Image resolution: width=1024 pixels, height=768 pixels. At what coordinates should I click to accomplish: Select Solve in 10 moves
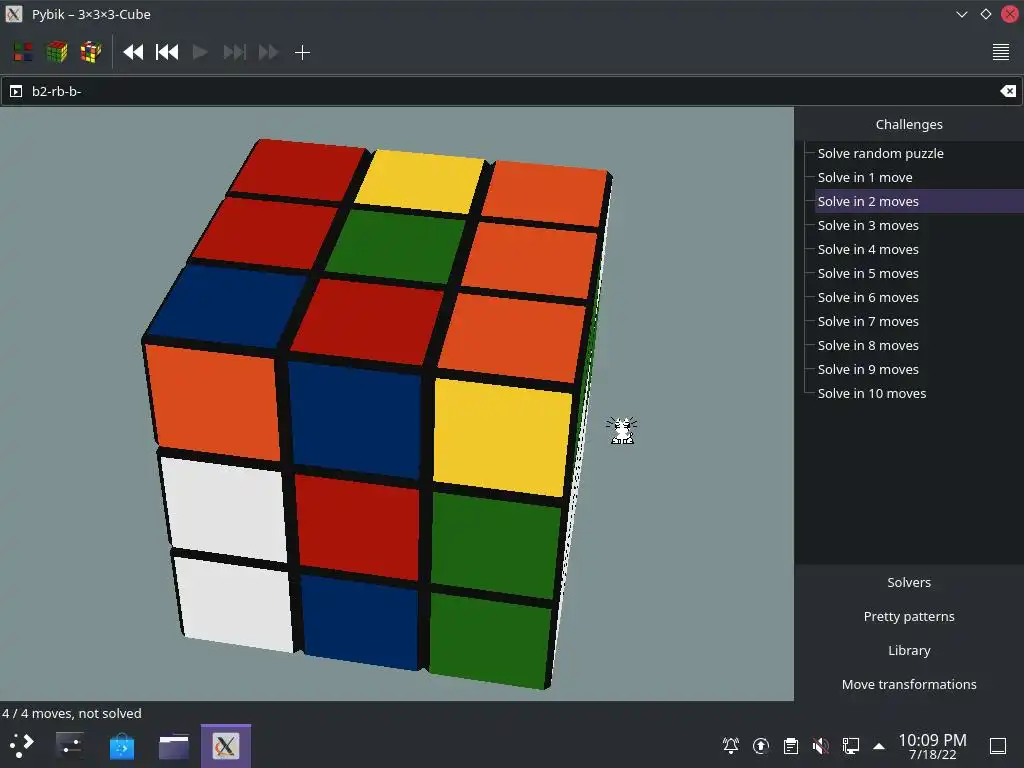(872, 393)
